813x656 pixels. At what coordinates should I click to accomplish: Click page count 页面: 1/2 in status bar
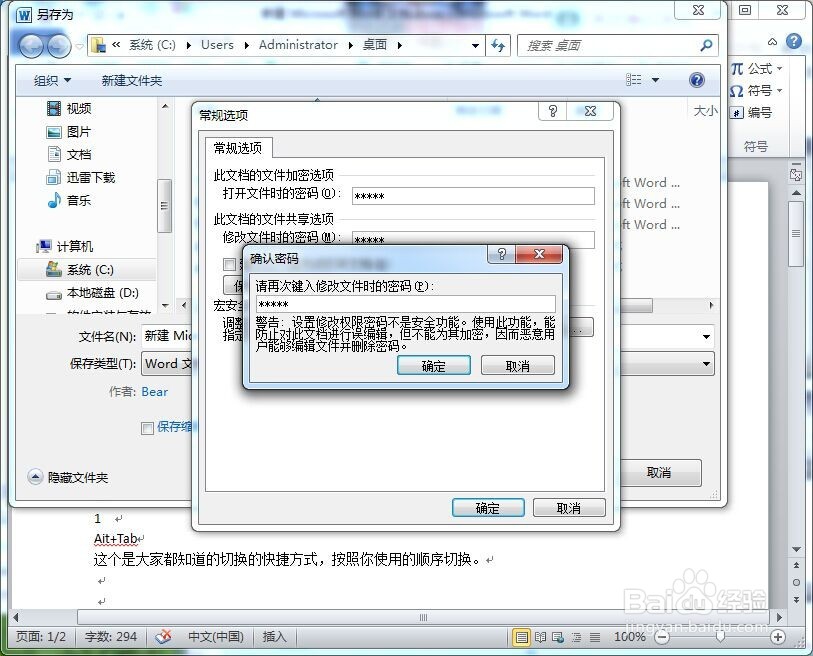tap(41, 636)
